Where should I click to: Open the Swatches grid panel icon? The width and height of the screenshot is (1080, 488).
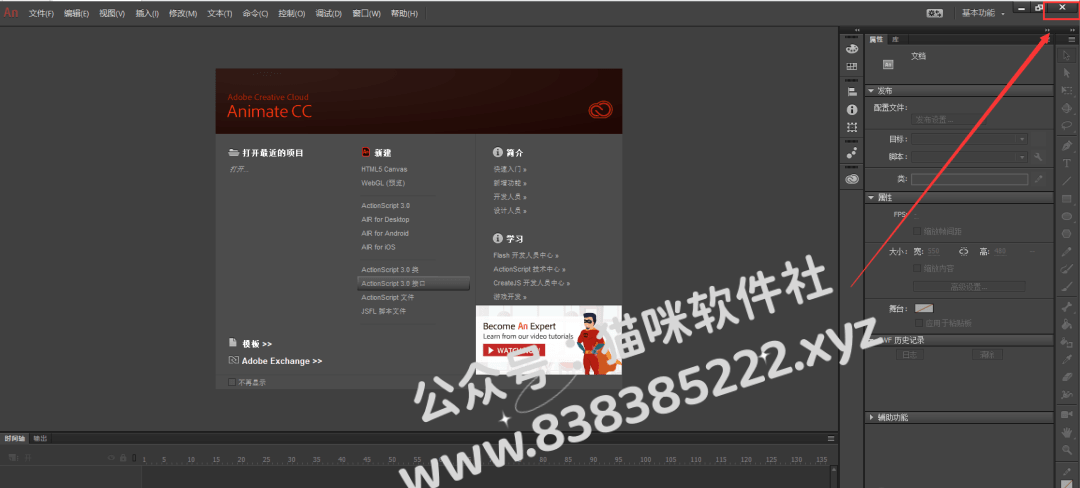[852, 67]
